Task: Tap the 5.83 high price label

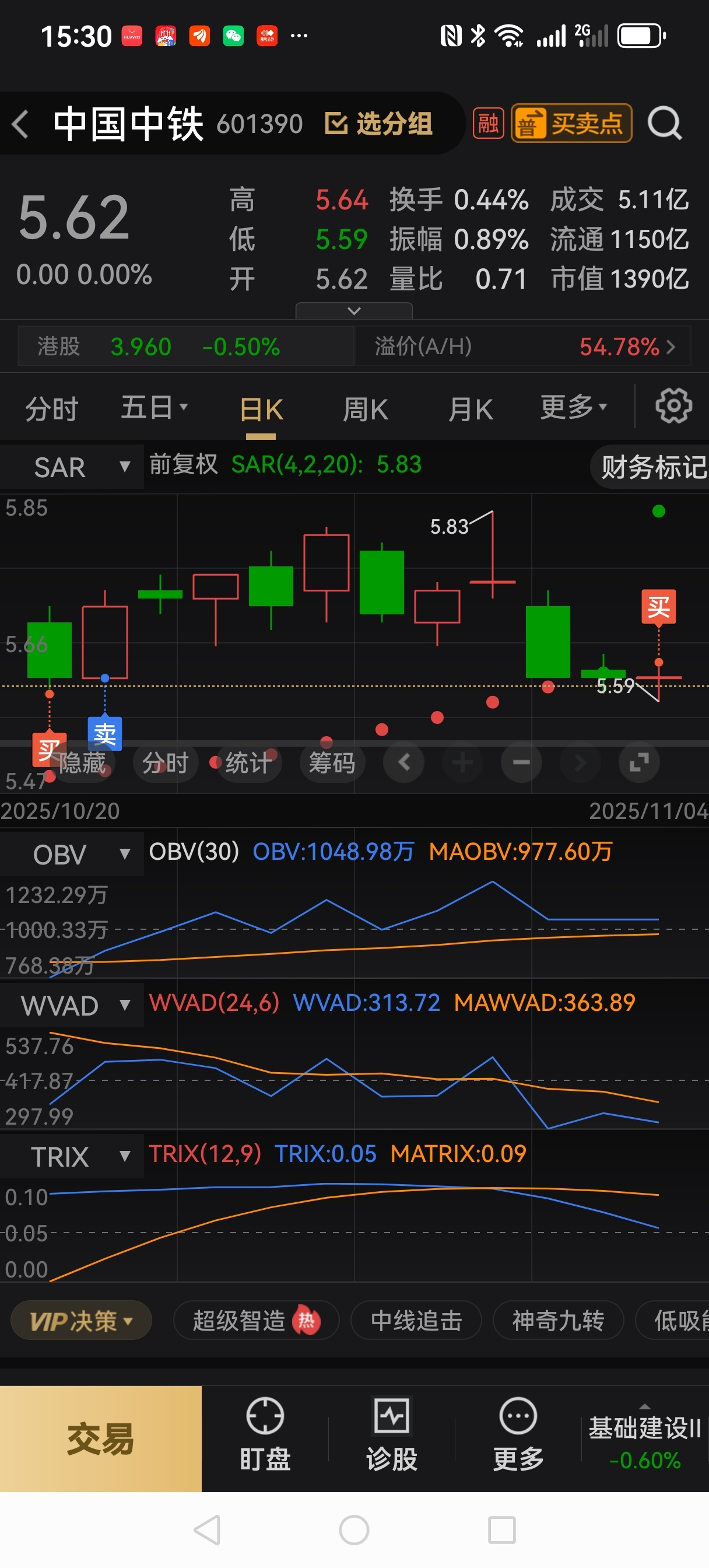Action: point(449,527)
